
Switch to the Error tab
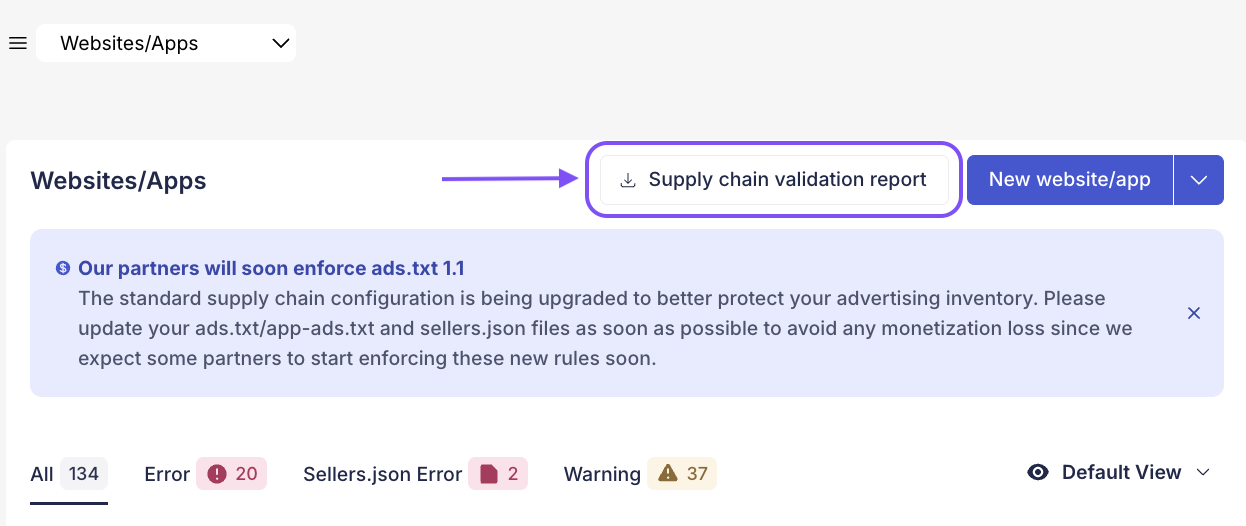166,474
